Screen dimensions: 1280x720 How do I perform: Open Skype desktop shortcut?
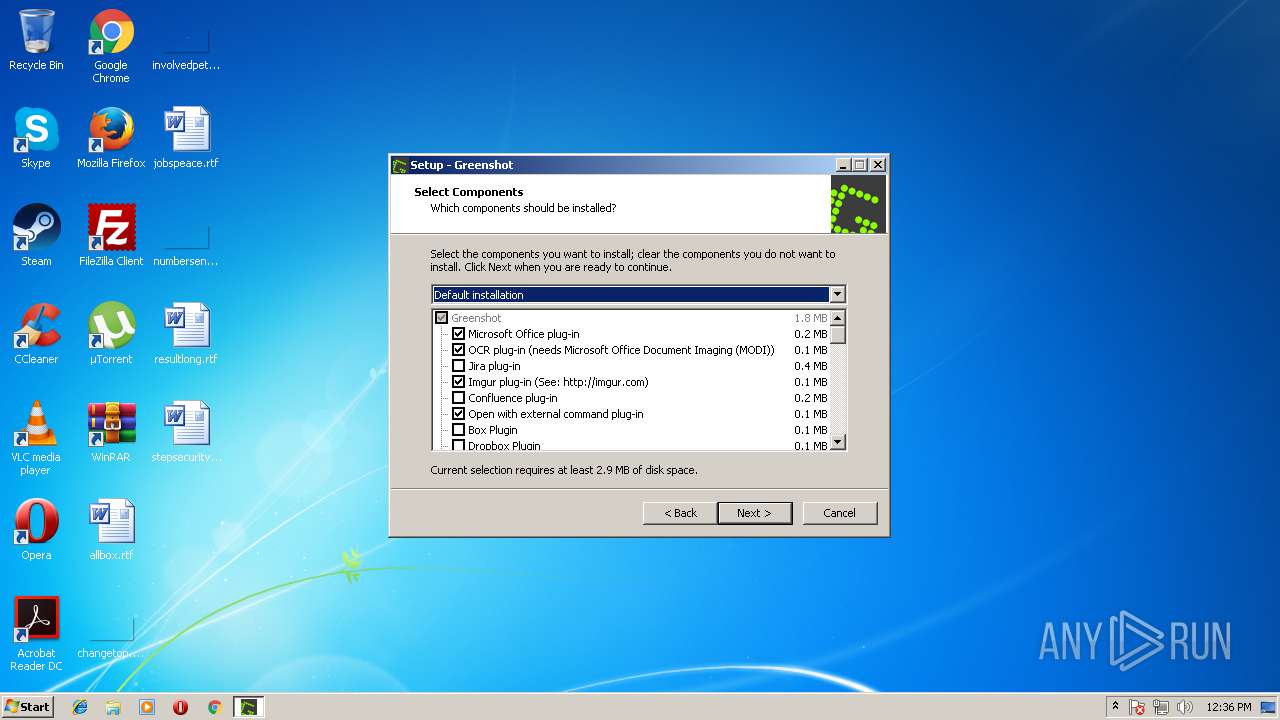pyautogui.click(x=36, y=139)
